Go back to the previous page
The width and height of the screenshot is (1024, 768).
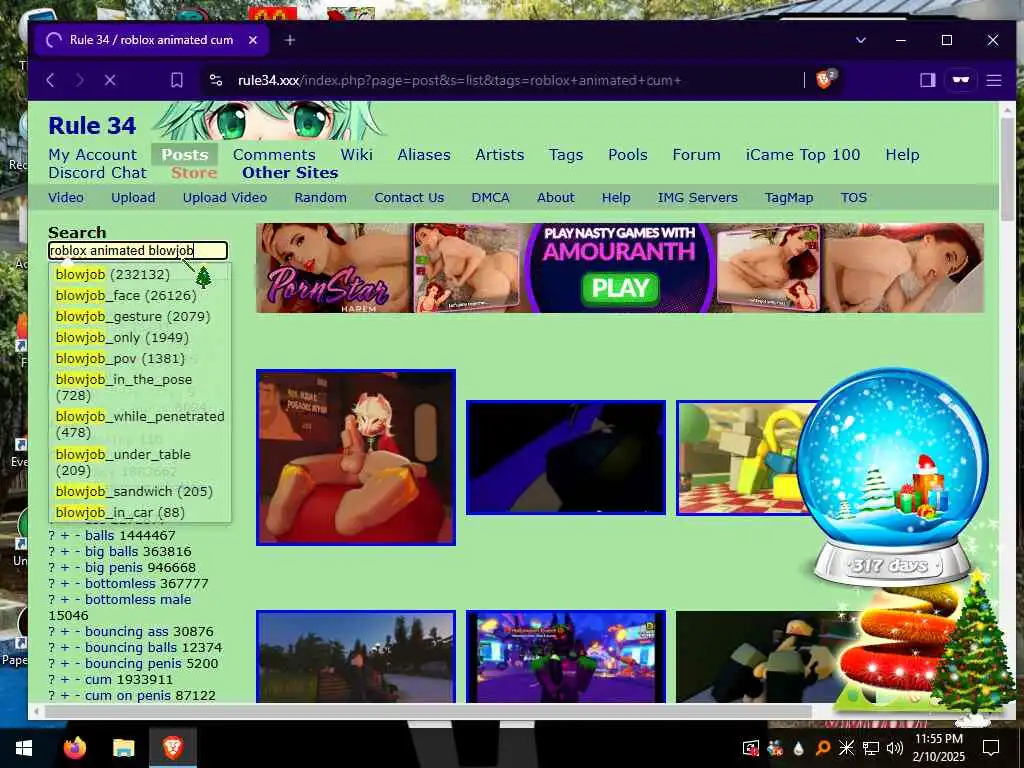point(51,80)
